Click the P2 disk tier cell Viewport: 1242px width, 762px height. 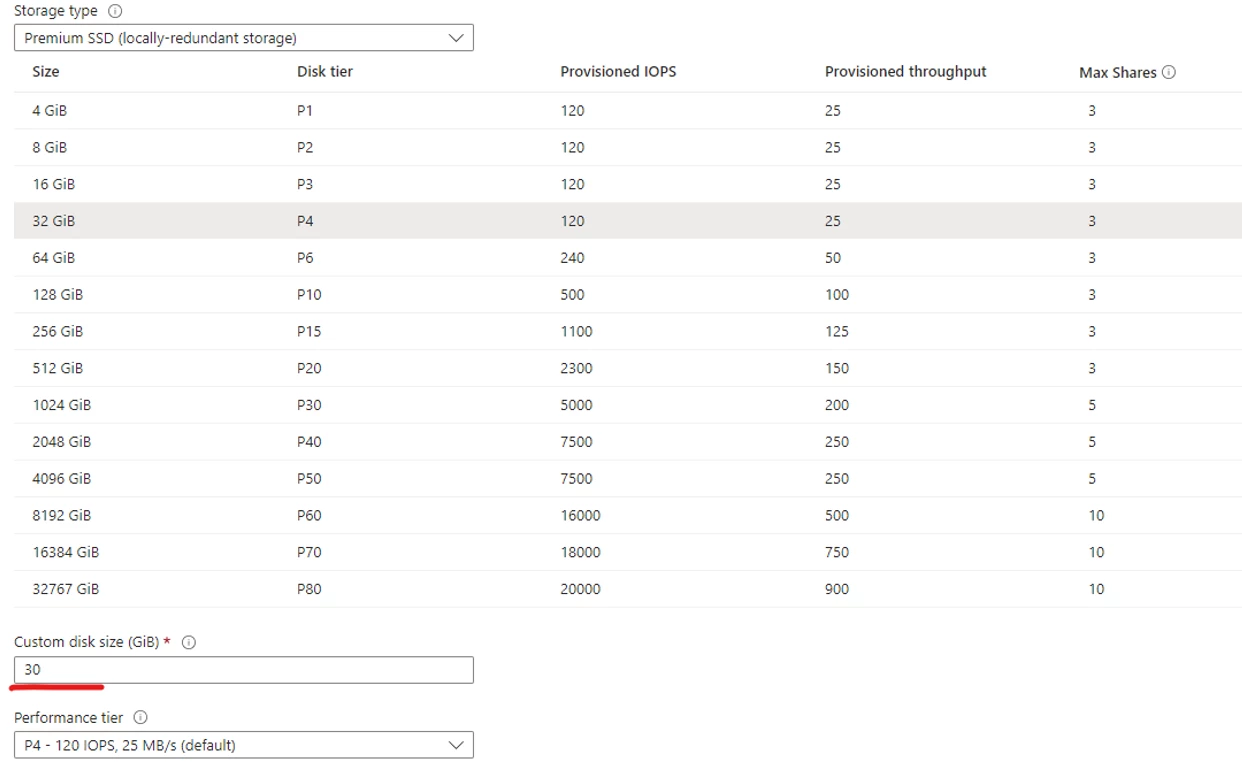point(305,148)
